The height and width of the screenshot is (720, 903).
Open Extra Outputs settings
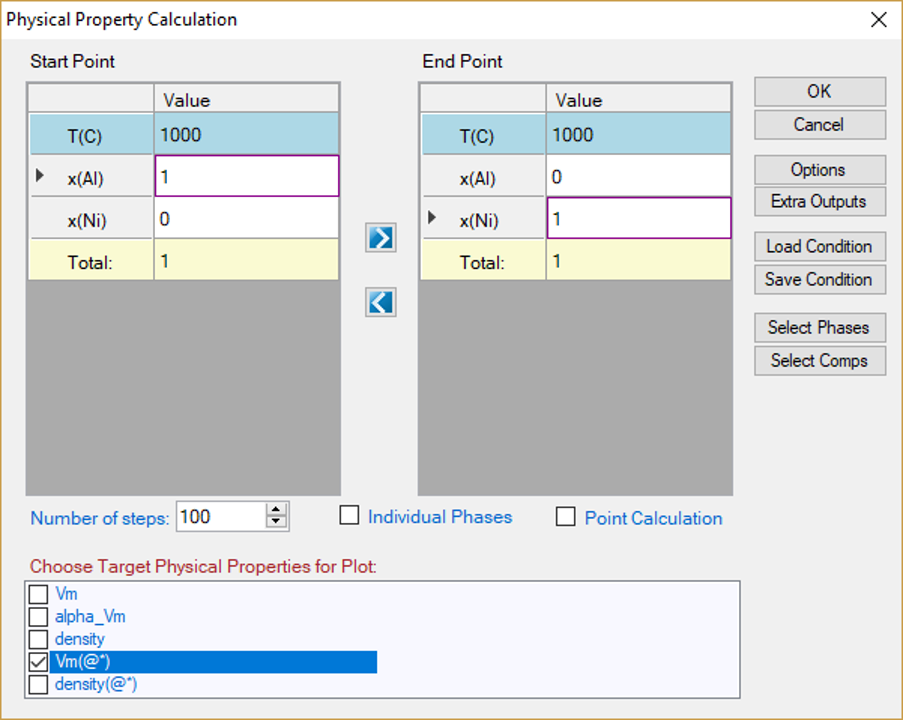819,202
